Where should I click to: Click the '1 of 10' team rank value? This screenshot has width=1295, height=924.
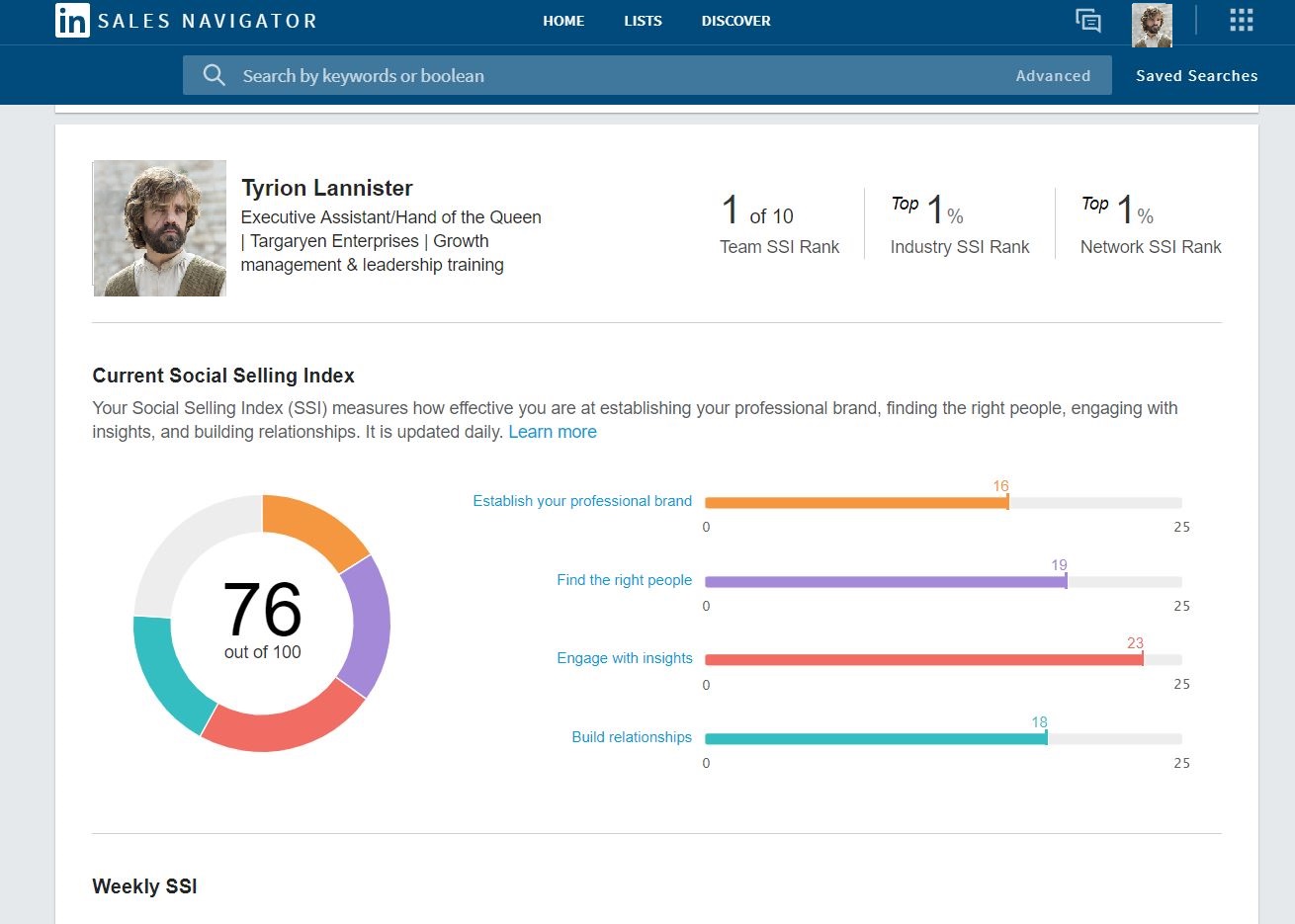coord(757,210)
